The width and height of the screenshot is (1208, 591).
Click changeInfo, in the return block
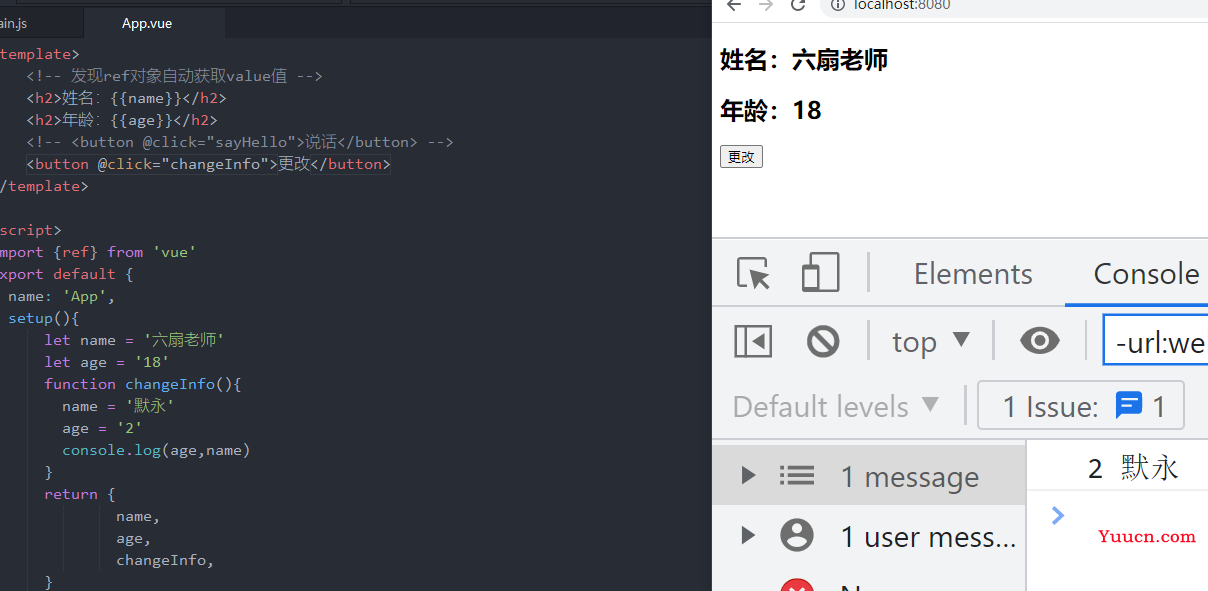coord(165,560)
